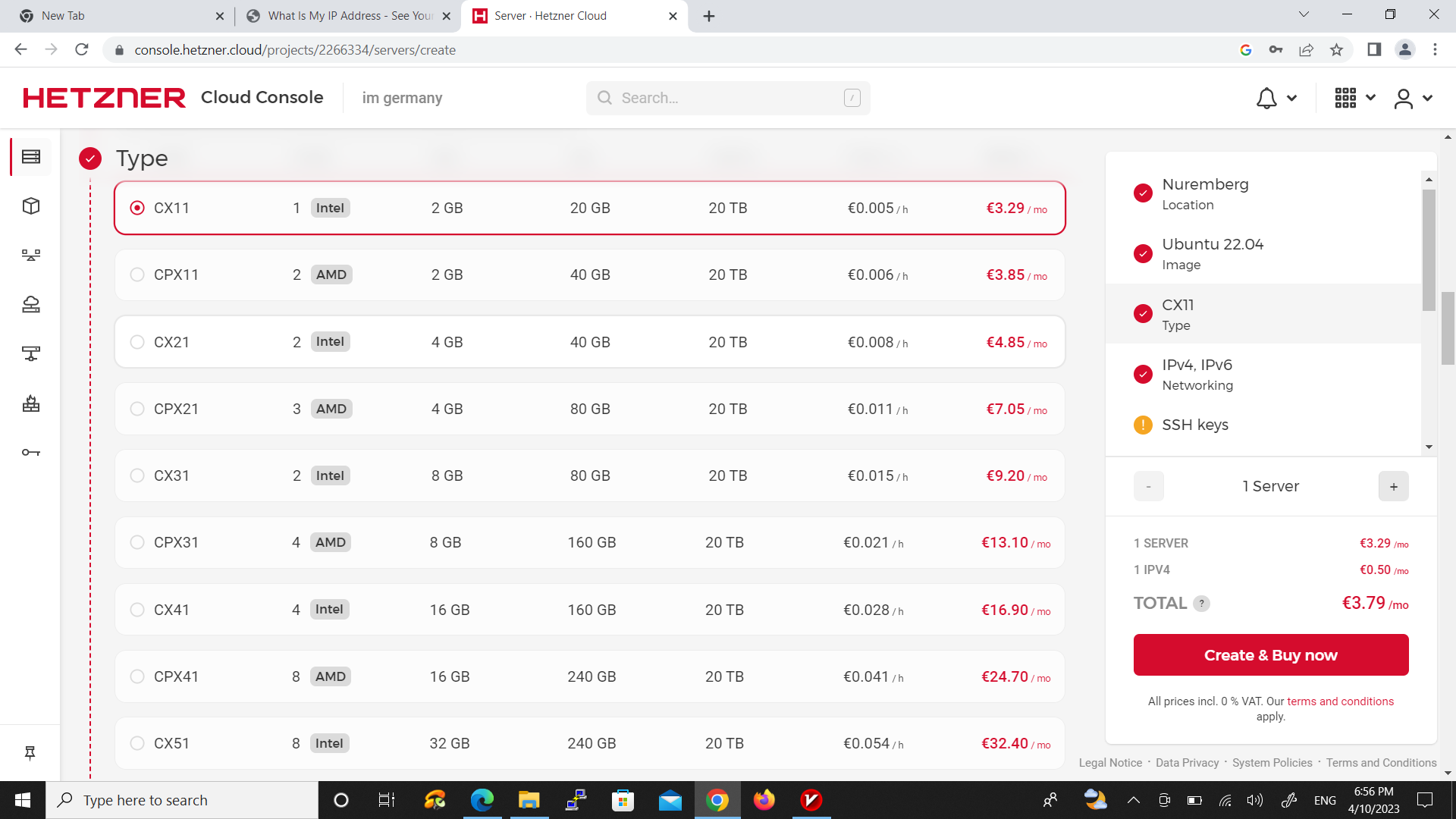Image resolution: width=1456 pixels, height=819 pixels.
Task: Open Legal Notice link
Action: 1110,763
